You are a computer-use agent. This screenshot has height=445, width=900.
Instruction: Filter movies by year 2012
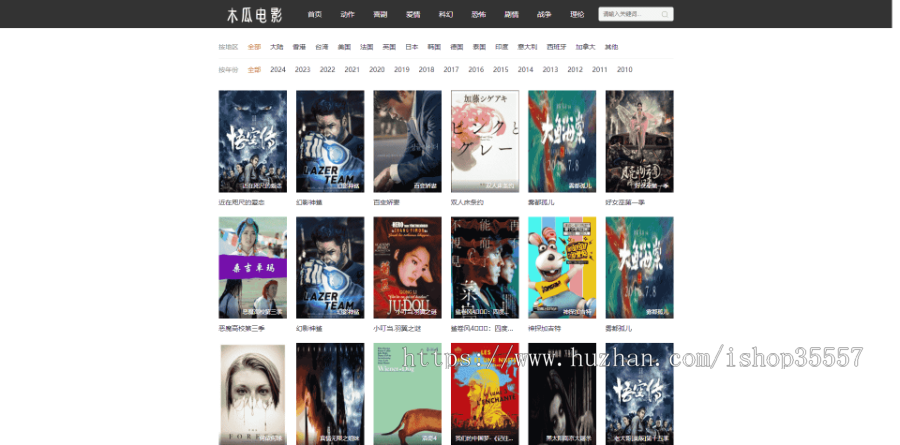click(575, 69)
